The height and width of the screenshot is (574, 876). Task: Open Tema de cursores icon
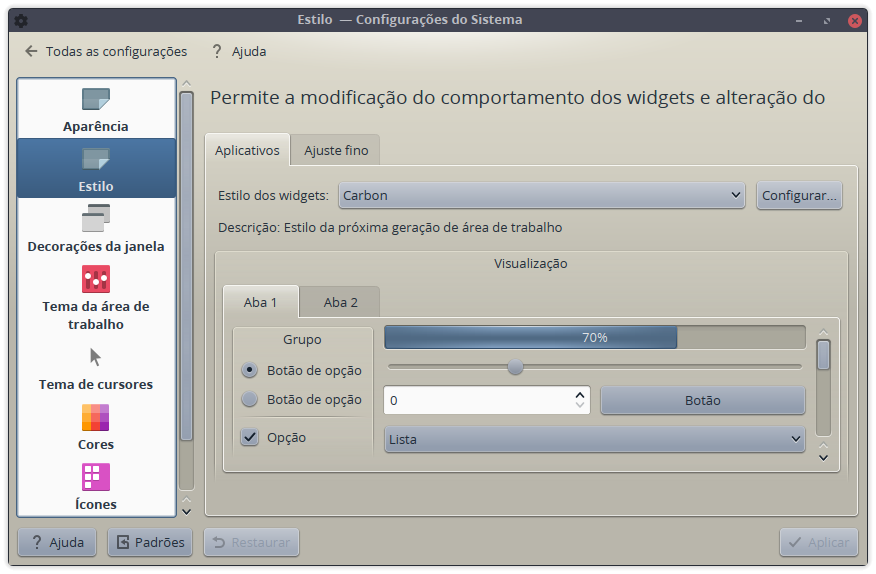coord(96,357)
